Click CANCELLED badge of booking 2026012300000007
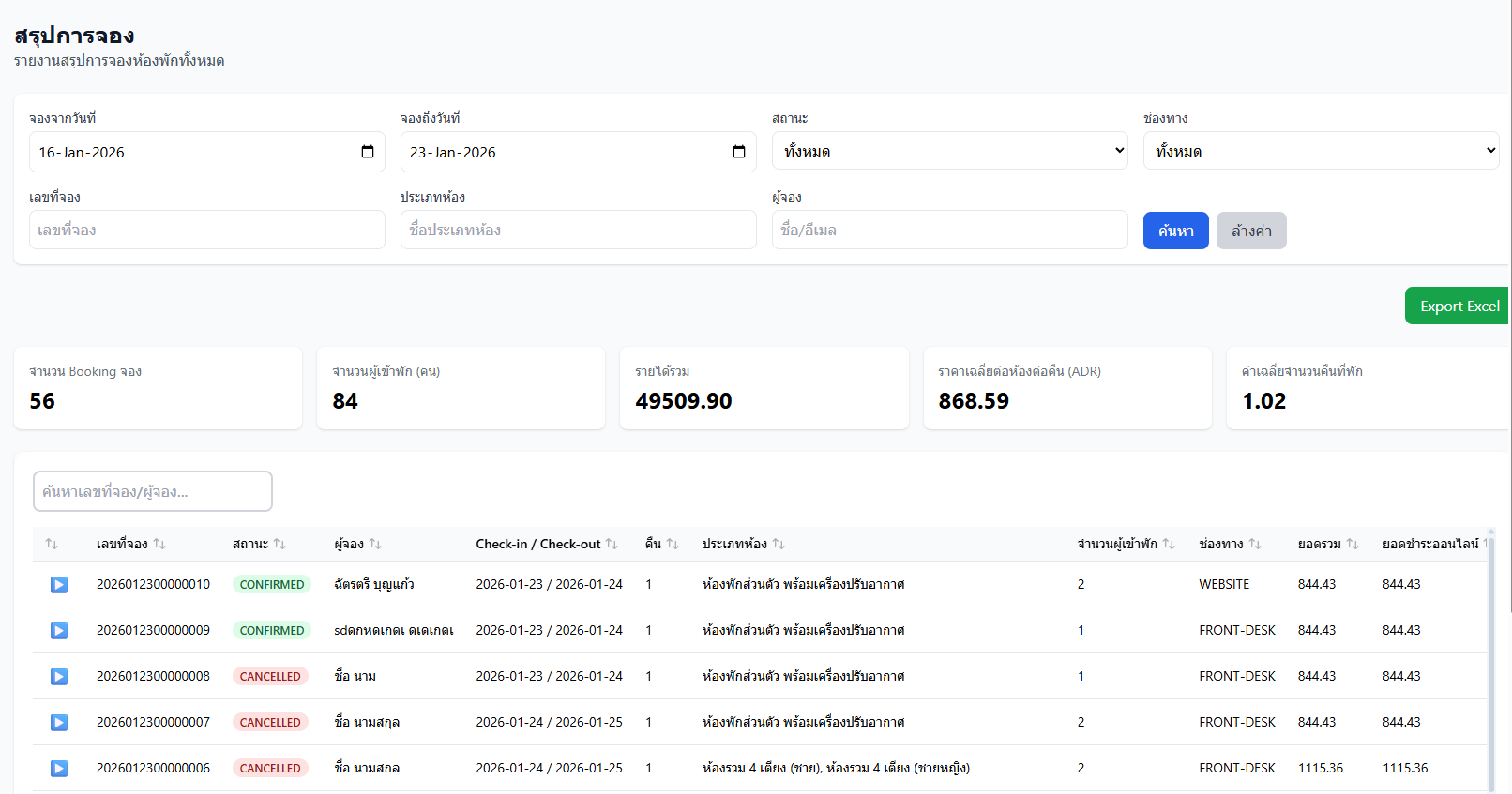The width and height of the screenshot is (1512, 794). tap(270, 722)
